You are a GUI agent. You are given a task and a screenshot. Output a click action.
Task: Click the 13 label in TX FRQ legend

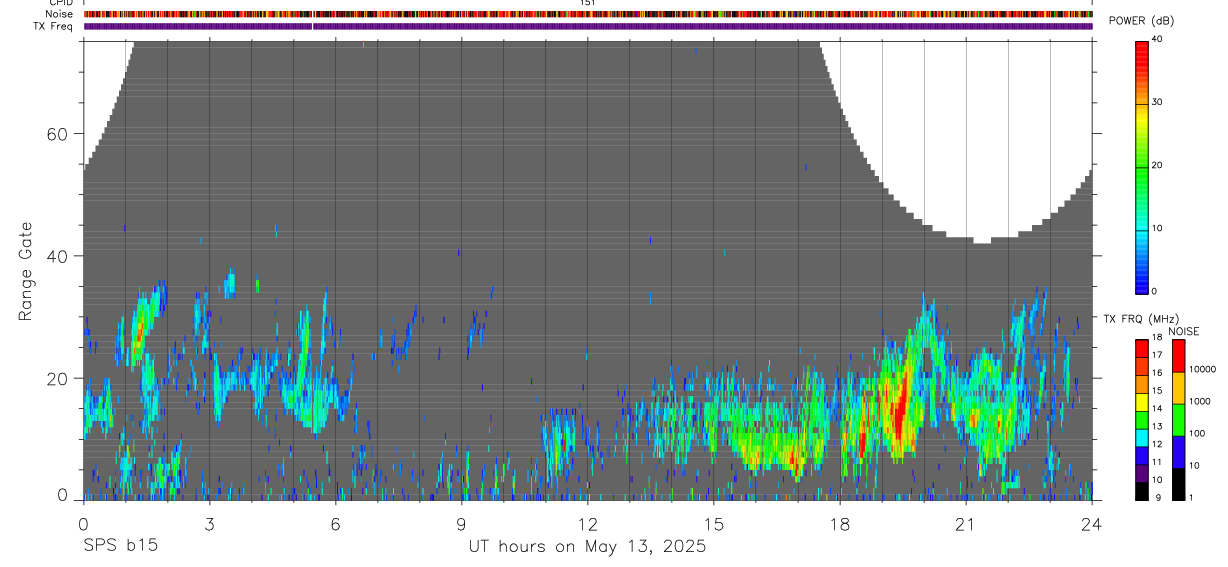[x=1157, y=426]
